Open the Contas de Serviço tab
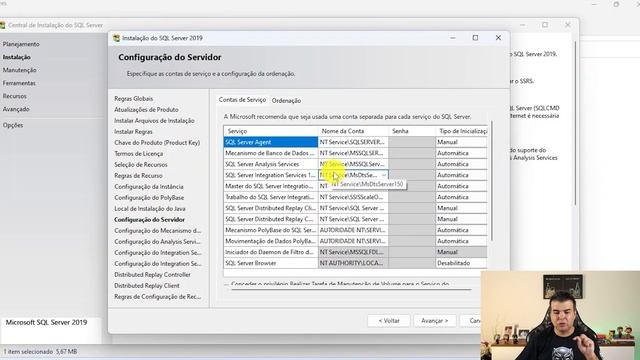Screen dimensions: 640x360 point(242,100)
